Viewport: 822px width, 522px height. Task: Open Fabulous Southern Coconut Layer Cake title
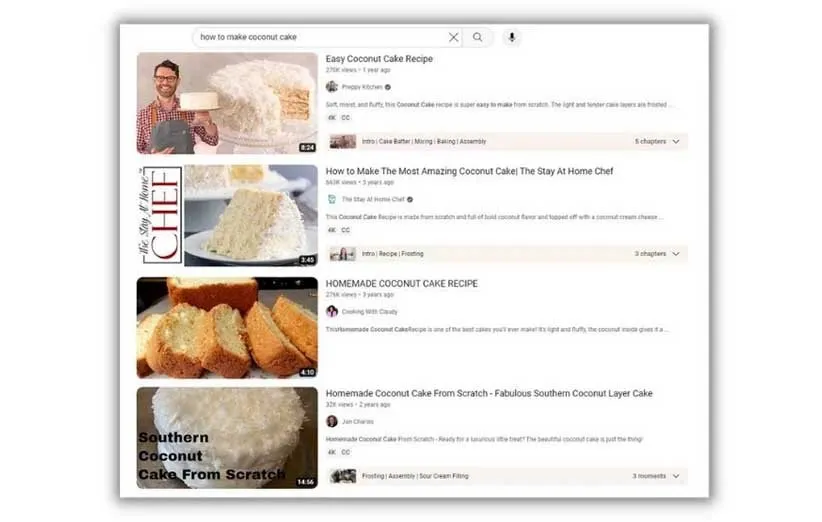(x=488, y=393)
